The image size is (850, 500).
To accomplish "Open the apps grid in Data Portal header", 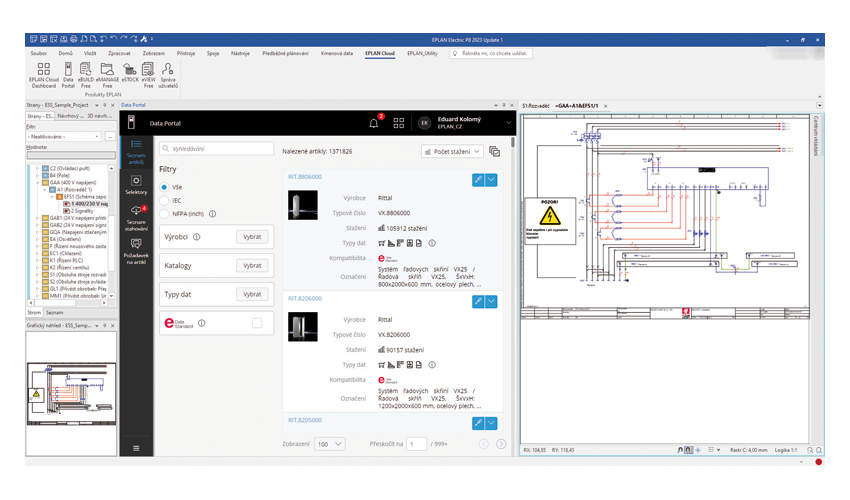I will coord(398,123).
